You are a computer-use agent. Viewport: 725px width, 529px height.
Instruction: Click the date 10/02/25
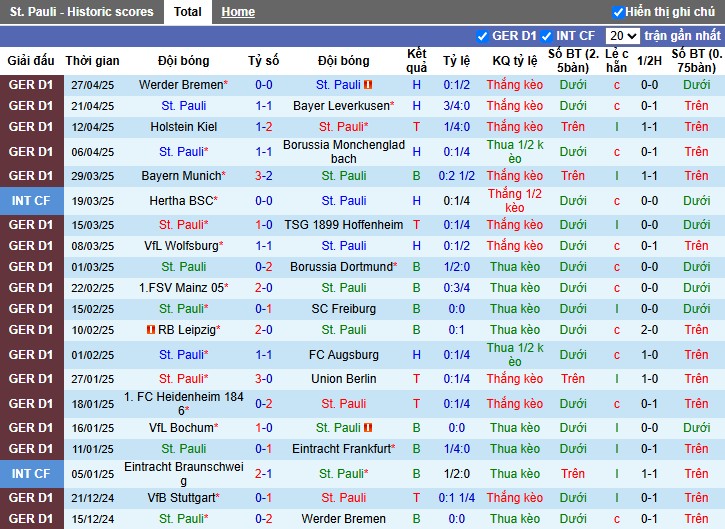coord(92,330)
